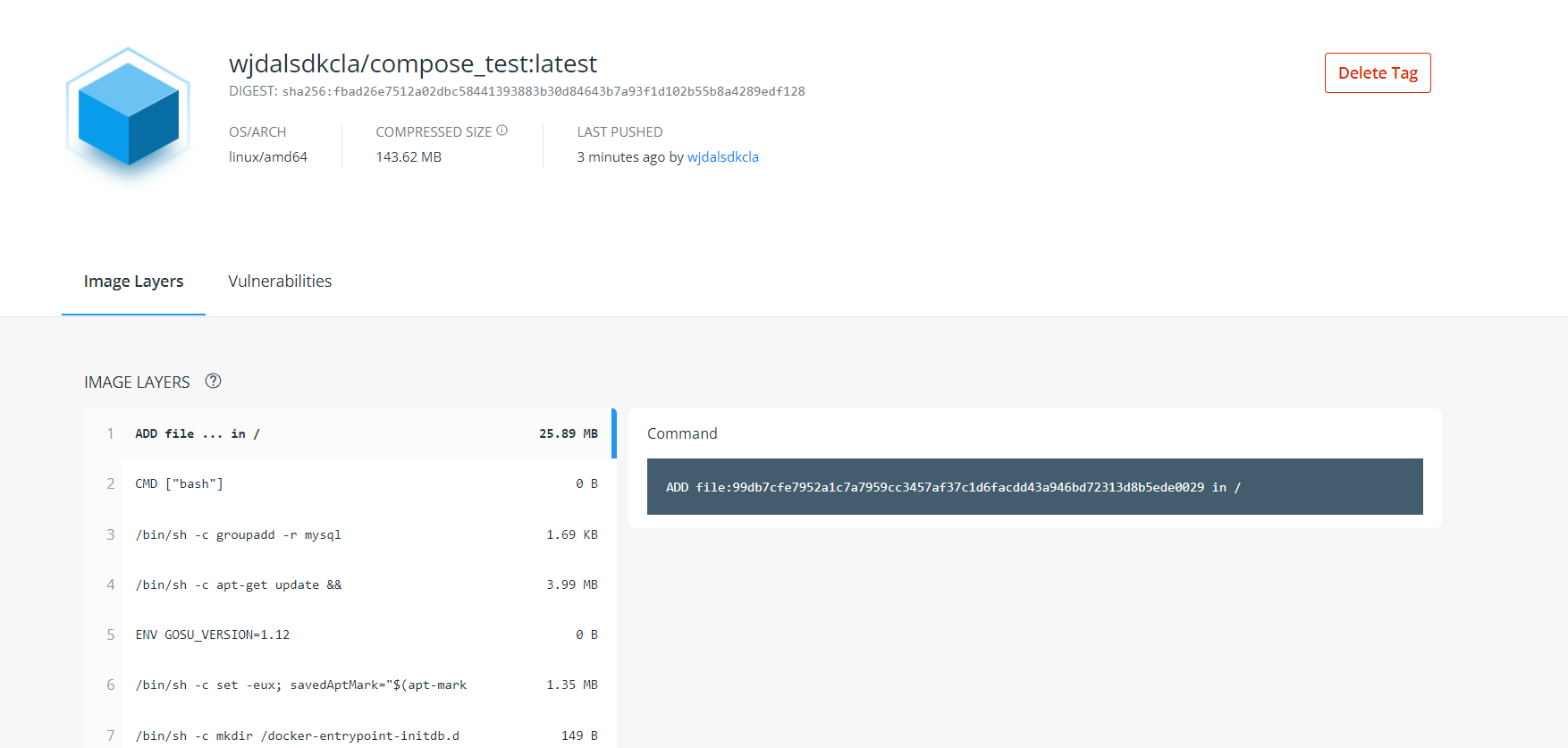The height and width of the screenshot is (748, 1568).
Task: Select layer 5 ENV GOSU_VERSION=1.12
Action: tap(350, 635)
